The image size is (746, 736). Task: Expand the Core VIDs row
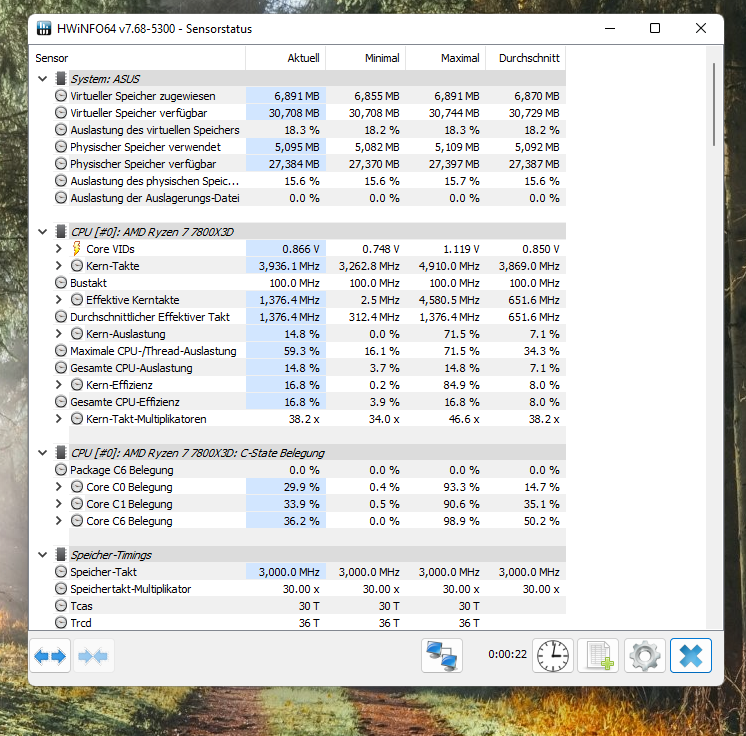tap(59, 248)
